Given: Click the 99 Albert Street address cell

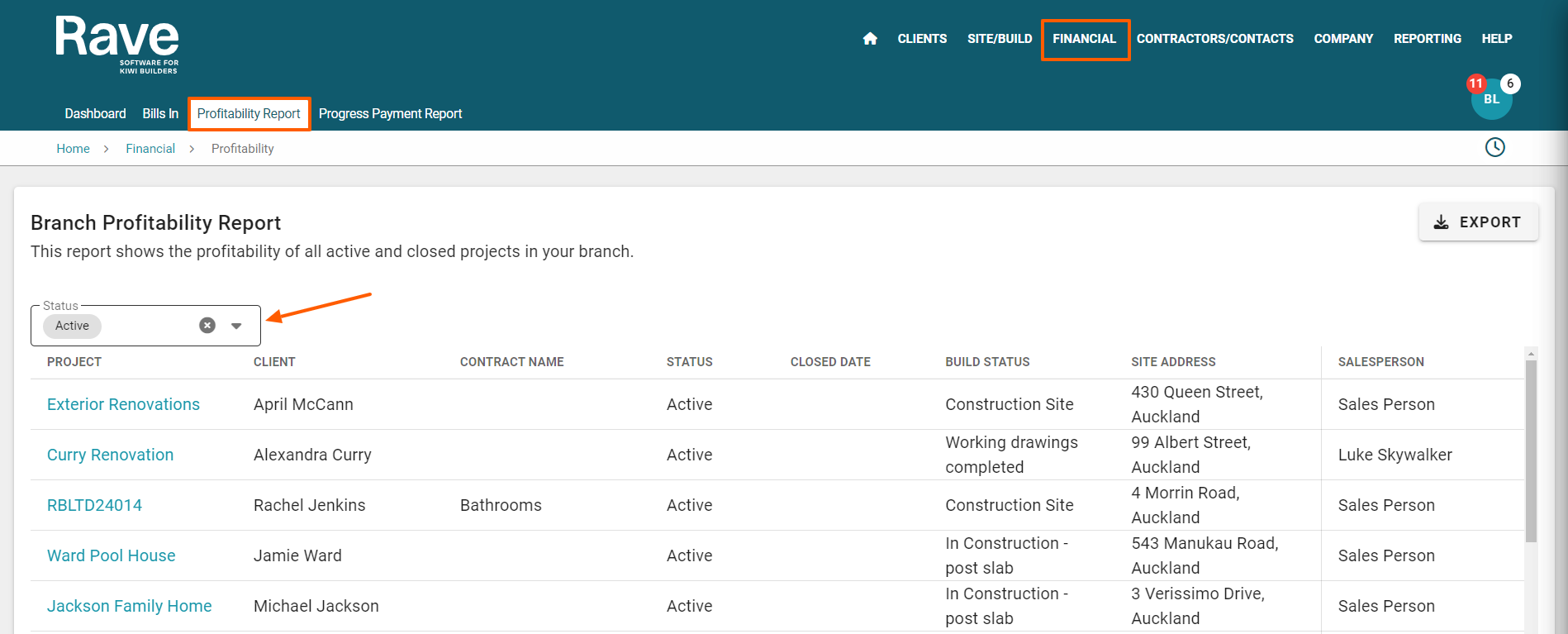Looking at the screenshot, I should click(x=1190, y=455).
